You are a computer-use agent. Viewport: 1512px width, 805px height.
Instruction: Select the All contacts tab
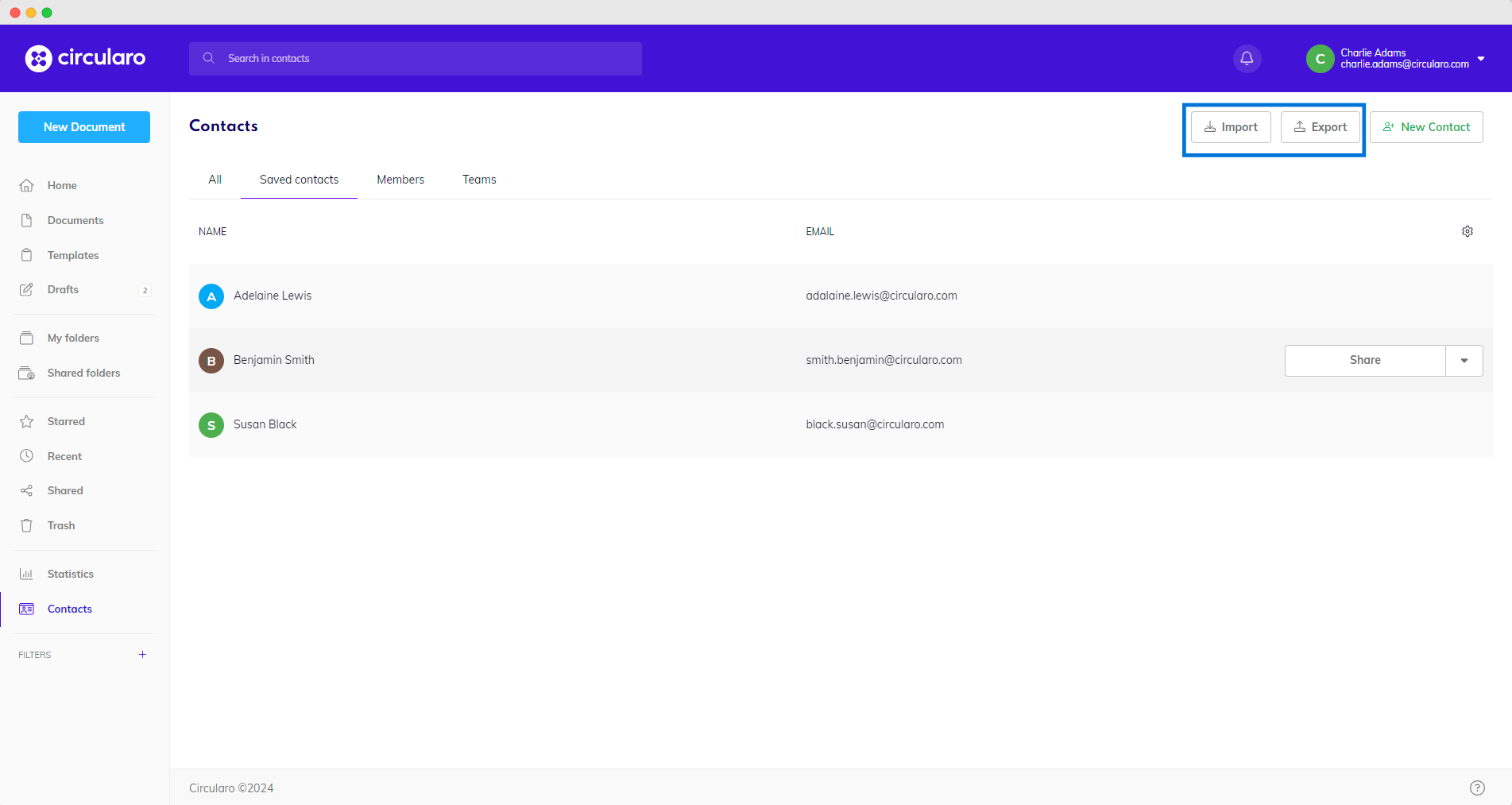[215, 180]
